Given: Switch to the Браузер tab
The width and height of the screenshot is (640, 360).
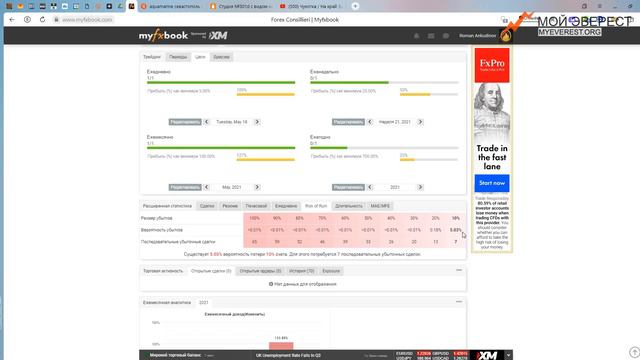Looking at the screenshot, I should [x=221, y=57].
